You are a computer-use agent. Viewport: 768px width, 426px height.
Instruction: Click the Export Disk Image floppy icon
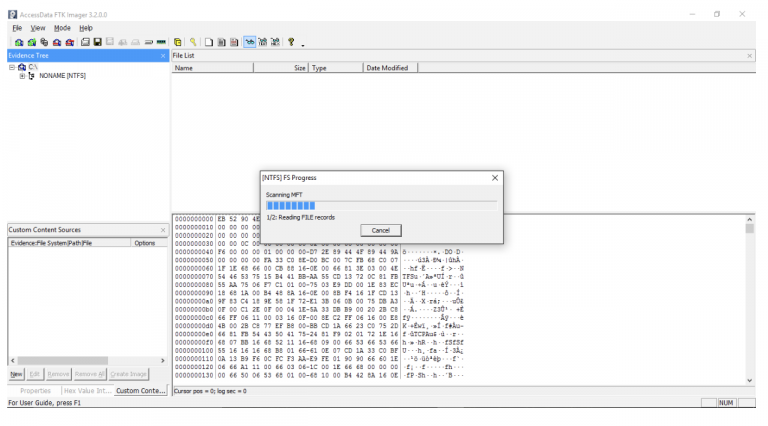point(97,42)
